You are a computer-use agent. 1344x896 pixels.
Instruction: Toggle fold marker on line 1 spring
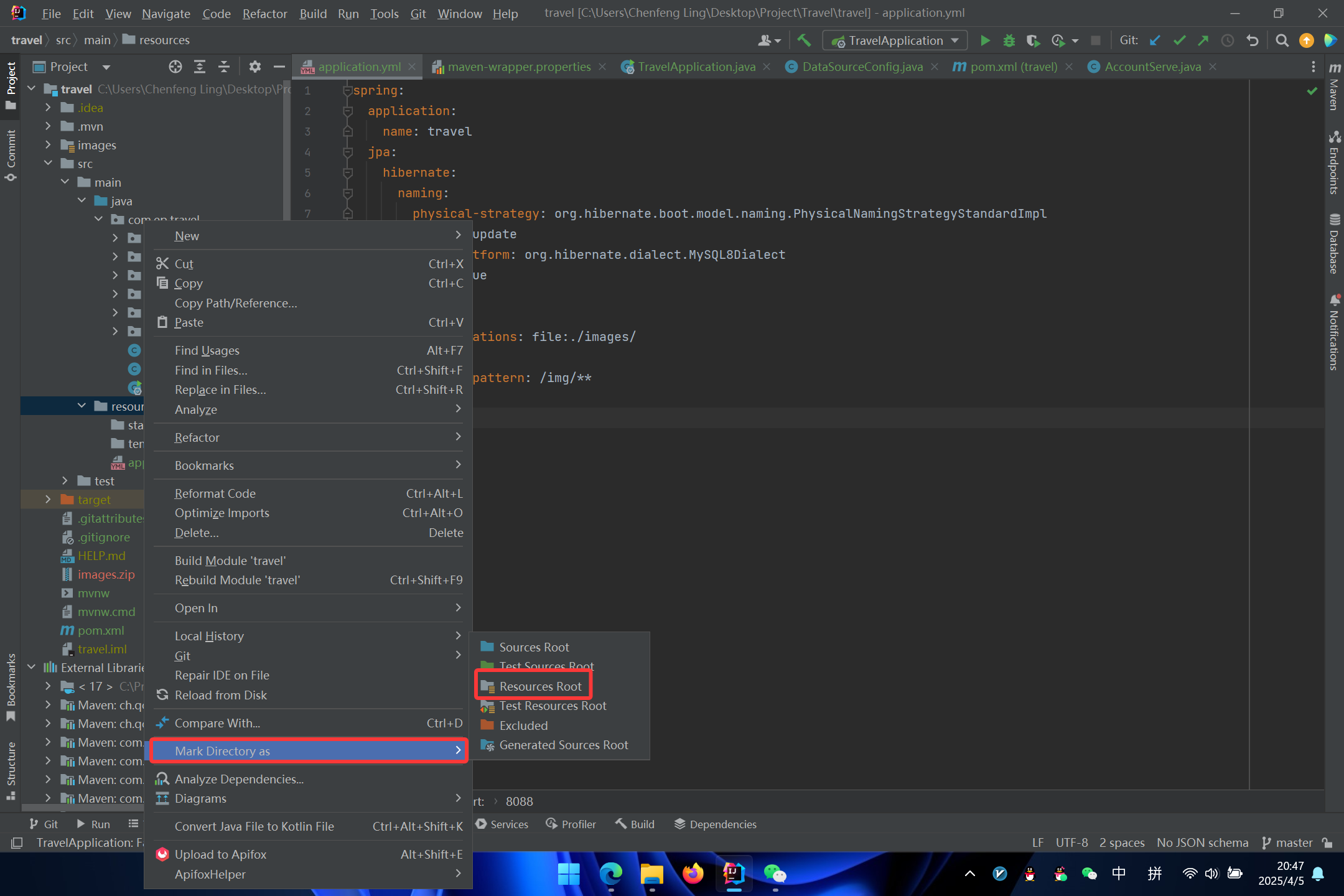click(x=348, y=91)
